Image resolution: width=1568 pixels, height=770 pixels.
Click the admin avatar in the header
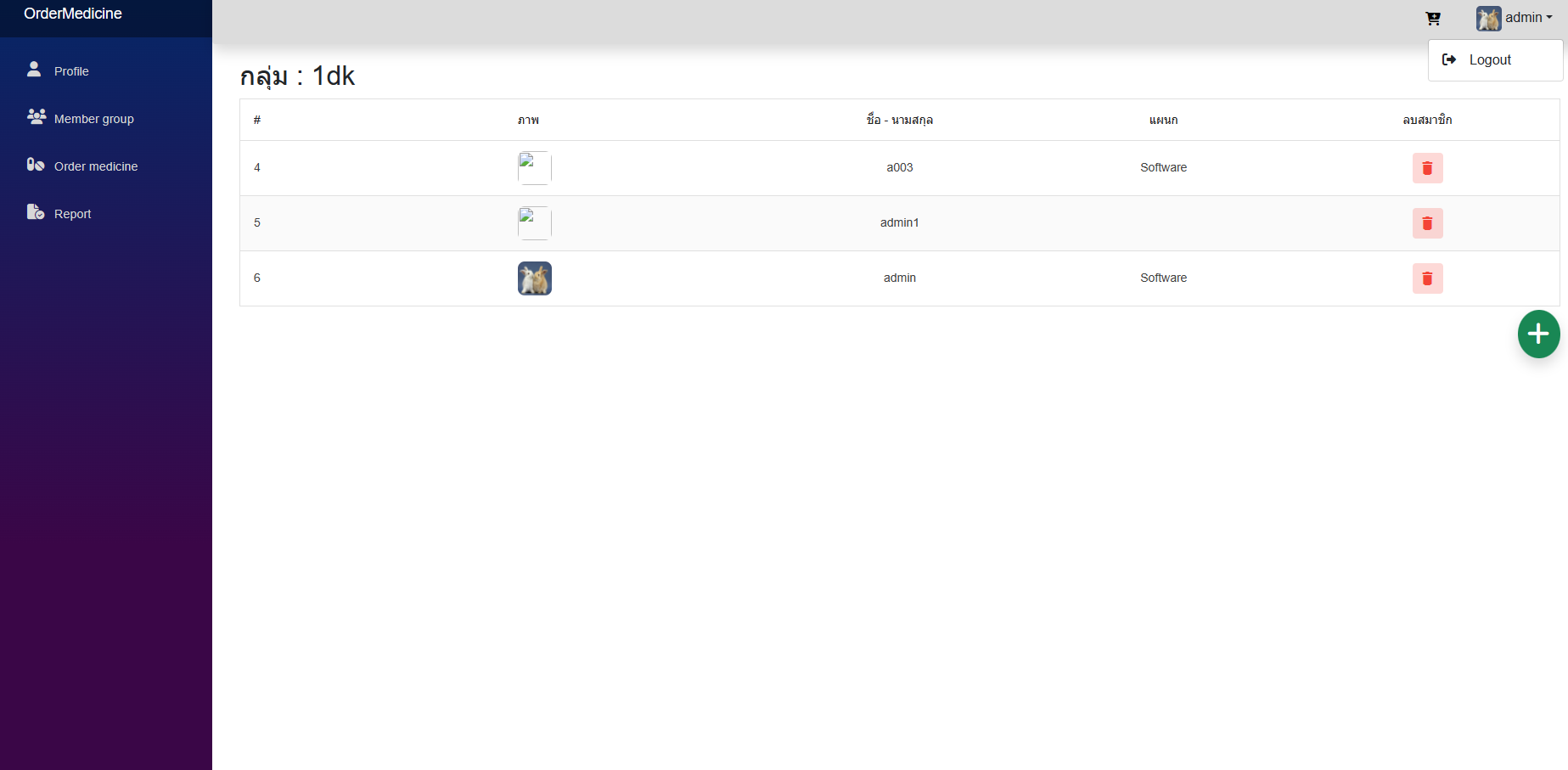coord(1488,18)
